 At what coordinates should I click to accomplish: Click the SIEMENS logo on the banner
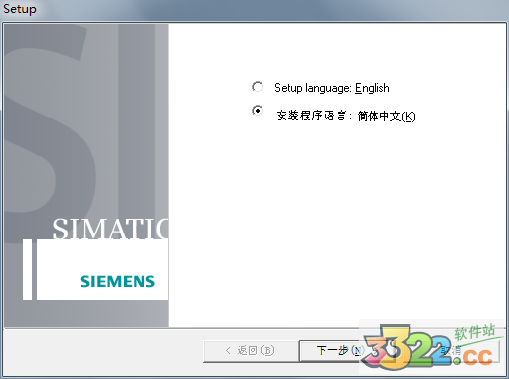(117, 282)
